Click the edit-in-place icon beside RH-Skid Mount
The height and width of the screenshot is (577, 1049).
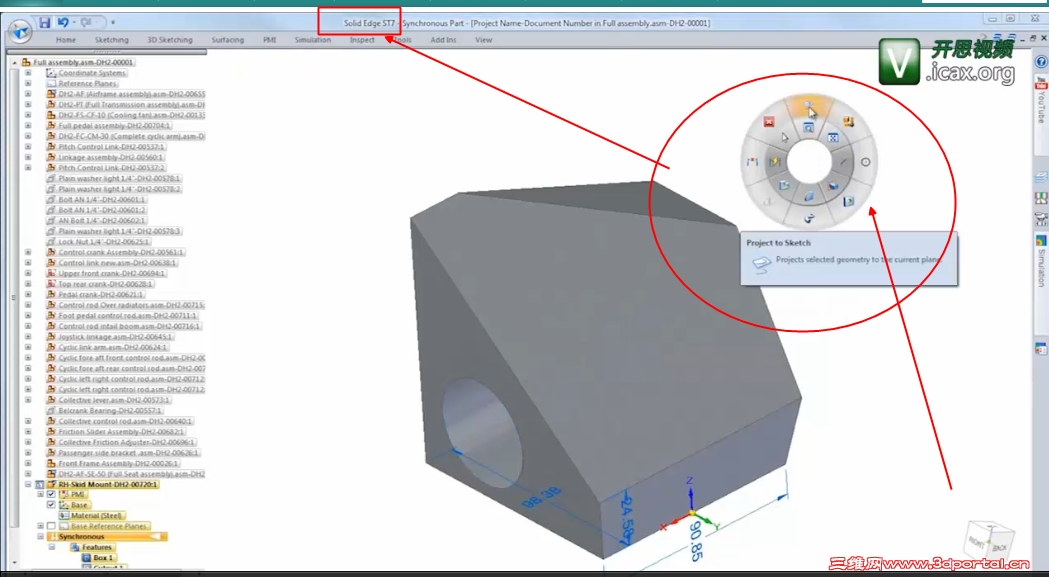(39, 484)
